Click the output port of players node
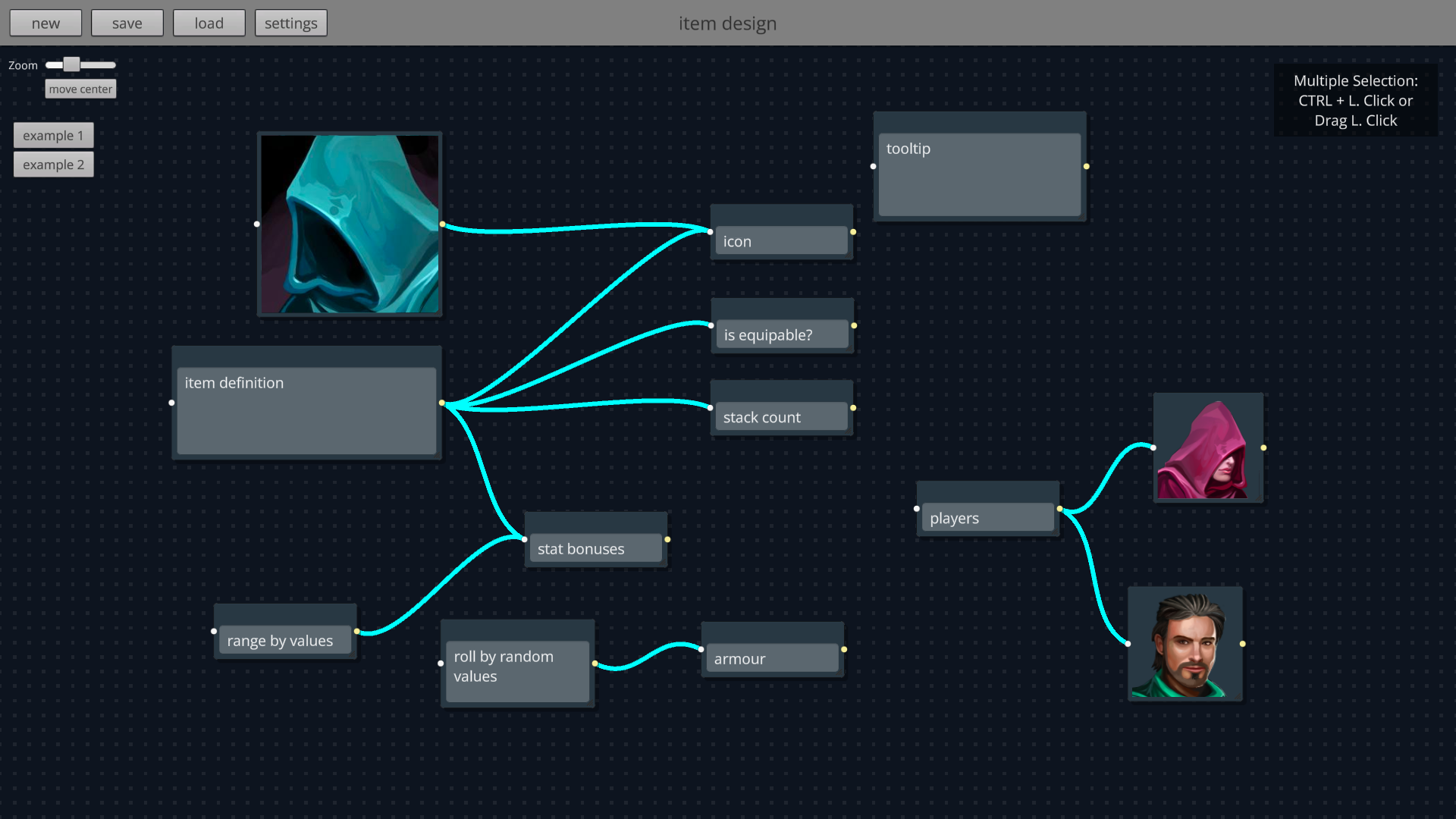 [1059, 509]
